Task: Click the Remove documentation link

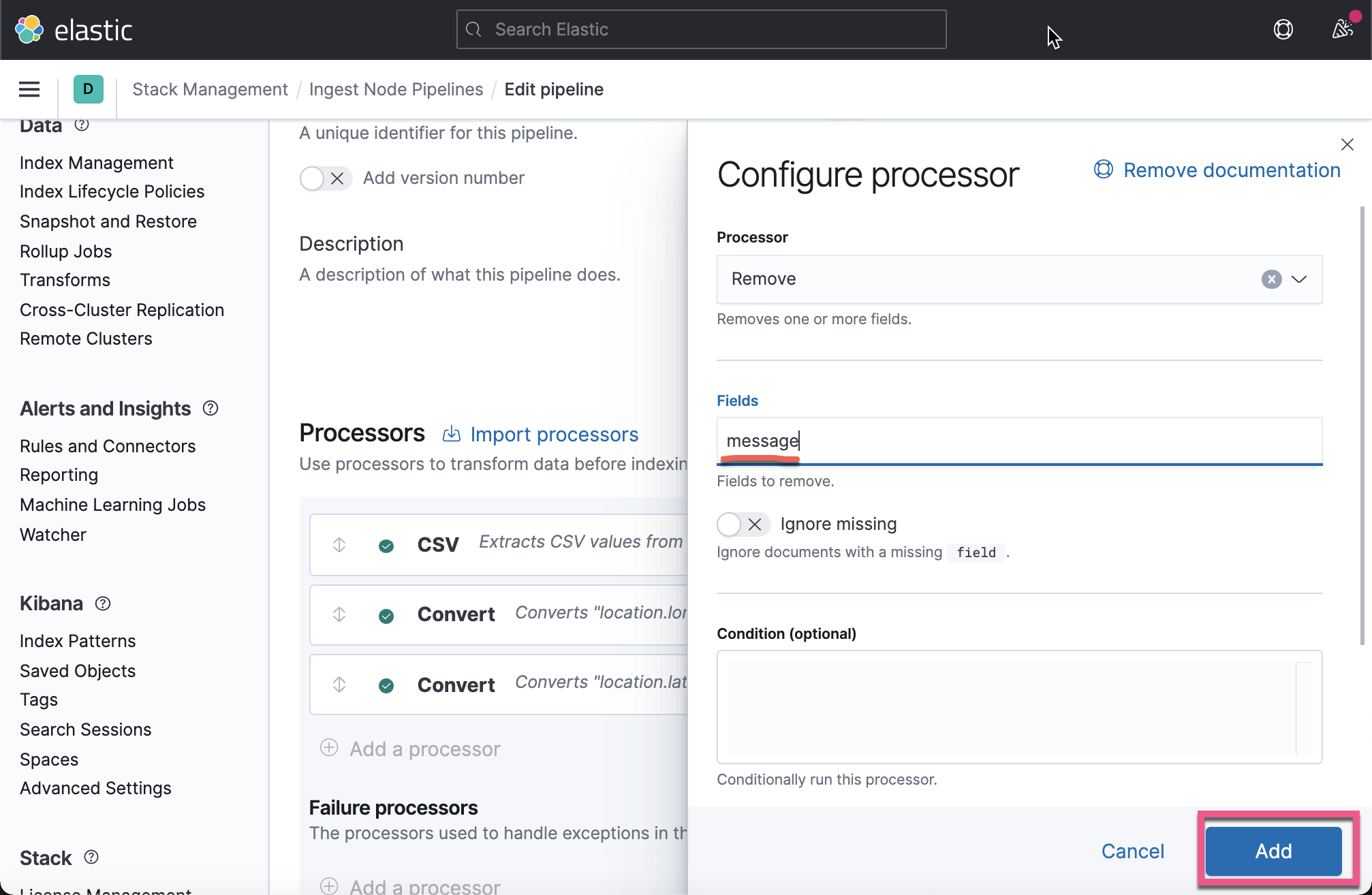Action: click(x=1230, y=170)
